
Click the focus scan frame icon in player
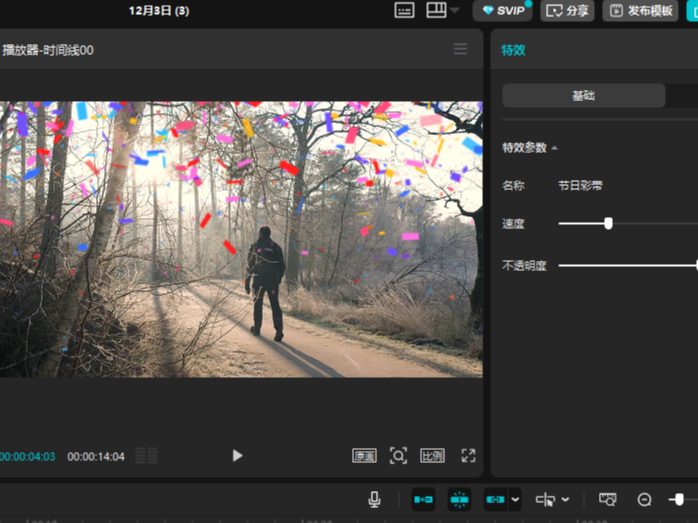[398, 456]
